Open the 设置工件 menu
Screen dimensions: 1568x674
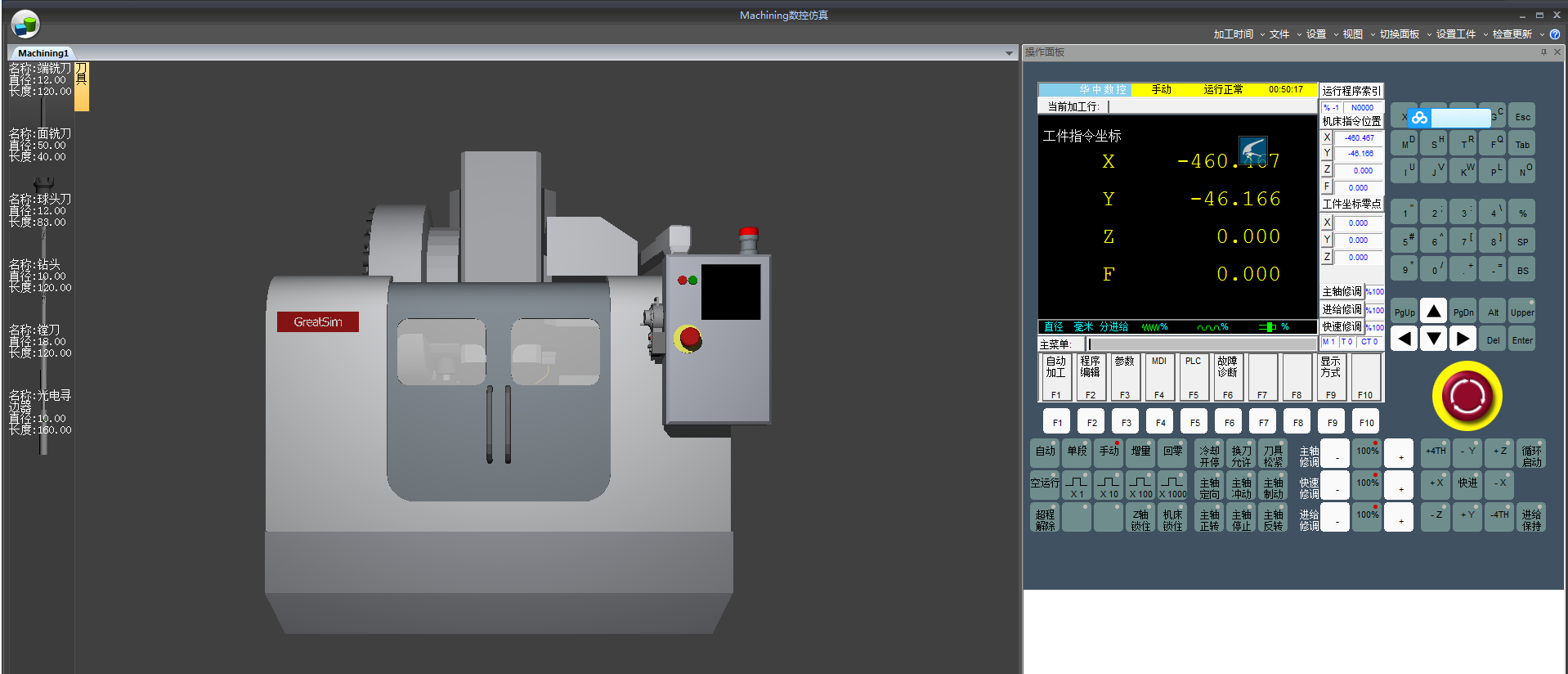click(1456, 34)
